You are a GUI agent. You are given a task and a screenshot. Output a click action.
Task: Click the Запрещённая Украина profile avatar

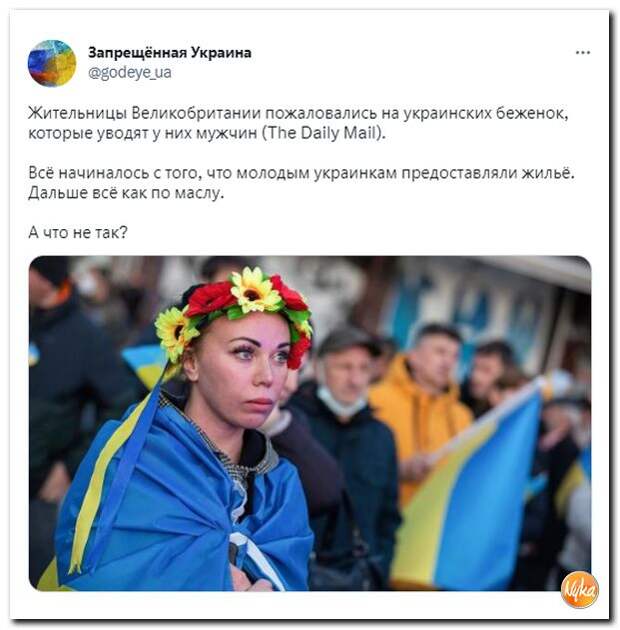(x=52, y=63)
